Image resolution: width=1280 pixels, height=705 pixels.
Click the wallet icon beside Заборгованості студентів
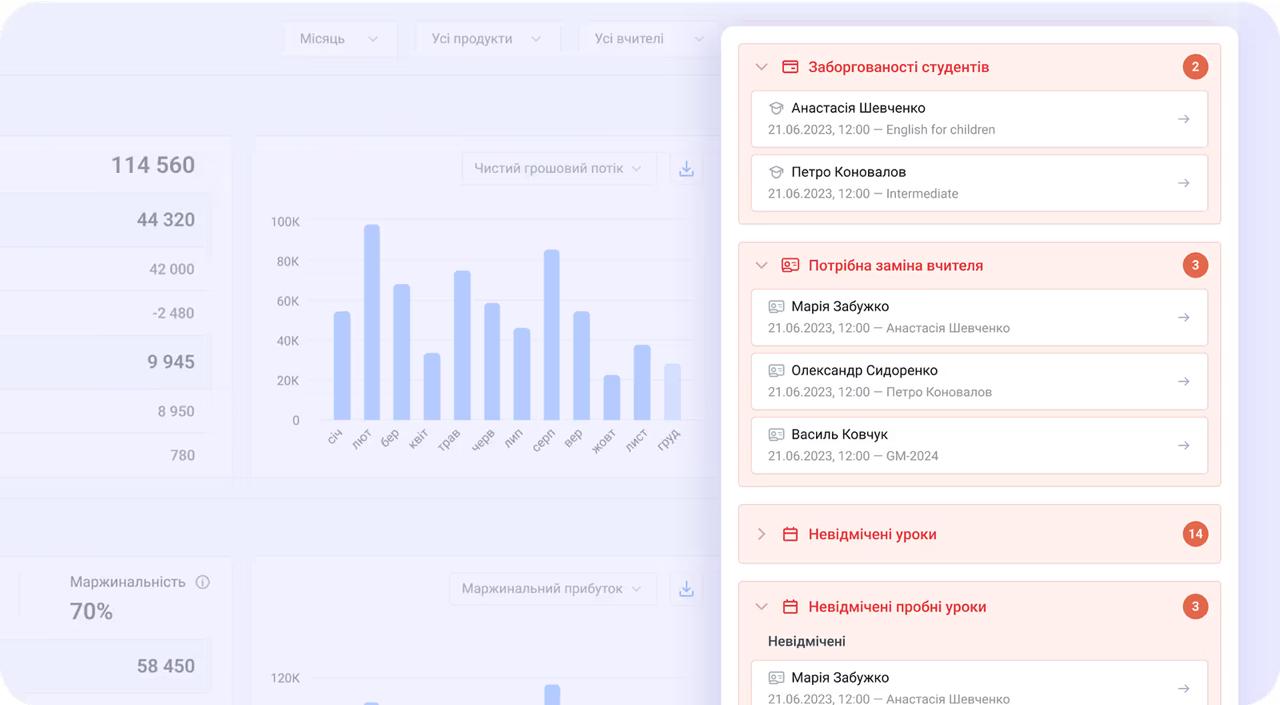790,67
